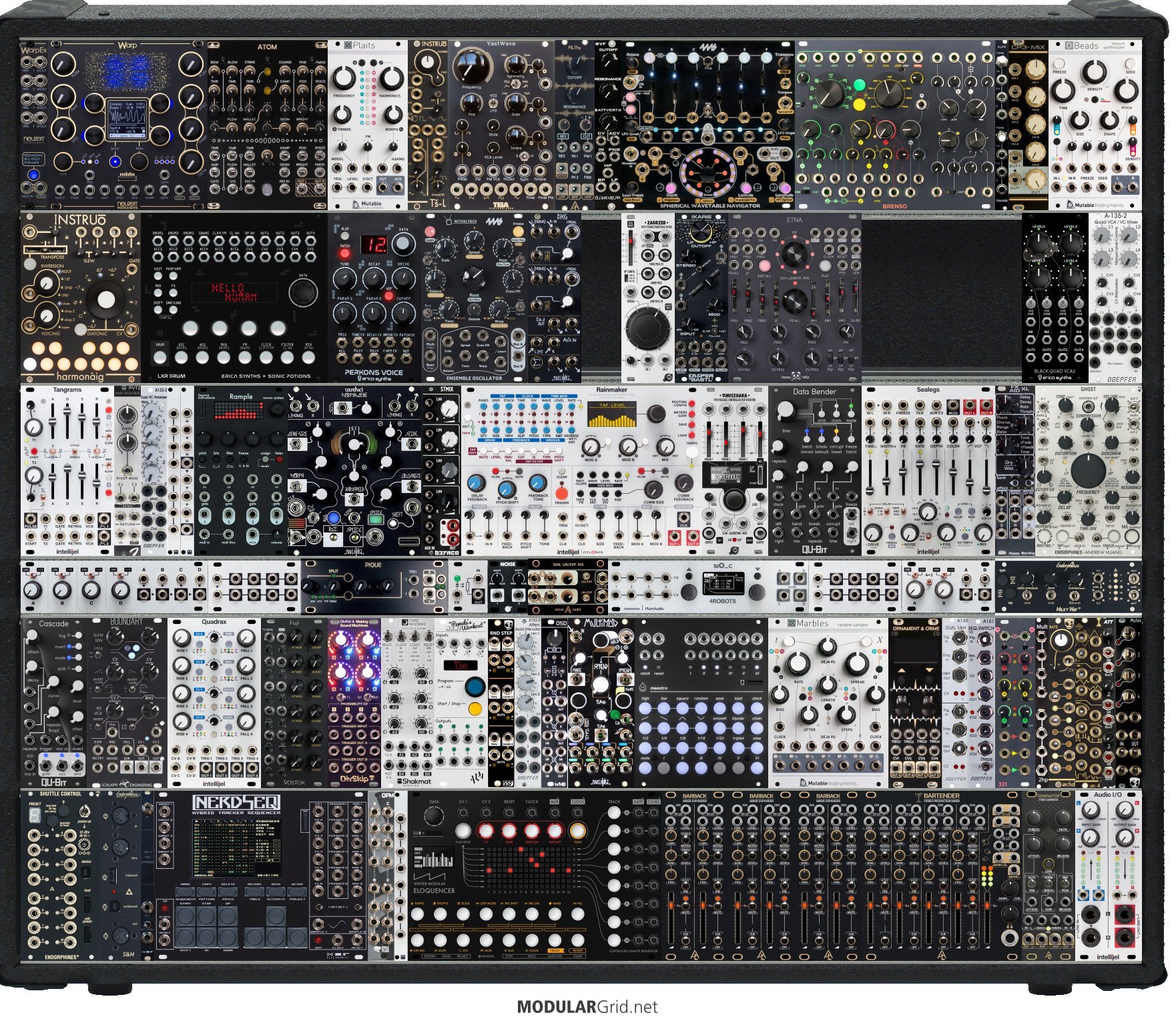Select the Ensemble Oscillator module
The height and width of the screenshot is (1021, 1176).
(x=475, y=298)
